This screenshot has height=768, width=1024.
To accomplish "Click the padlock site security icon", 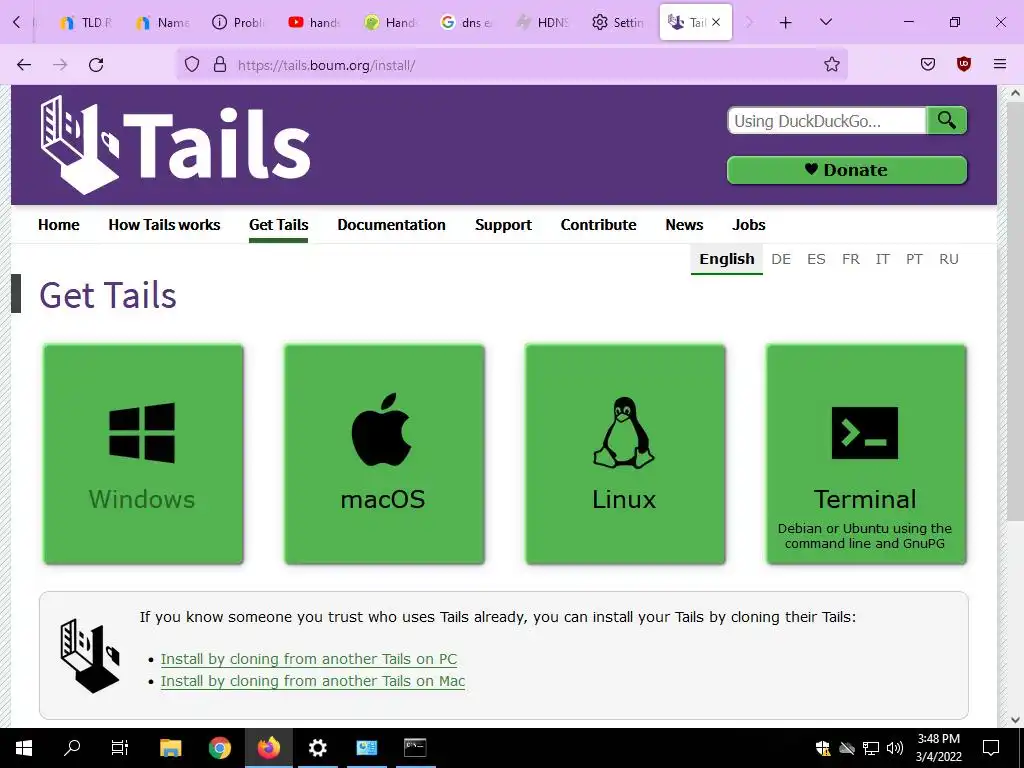I will 220,65.
